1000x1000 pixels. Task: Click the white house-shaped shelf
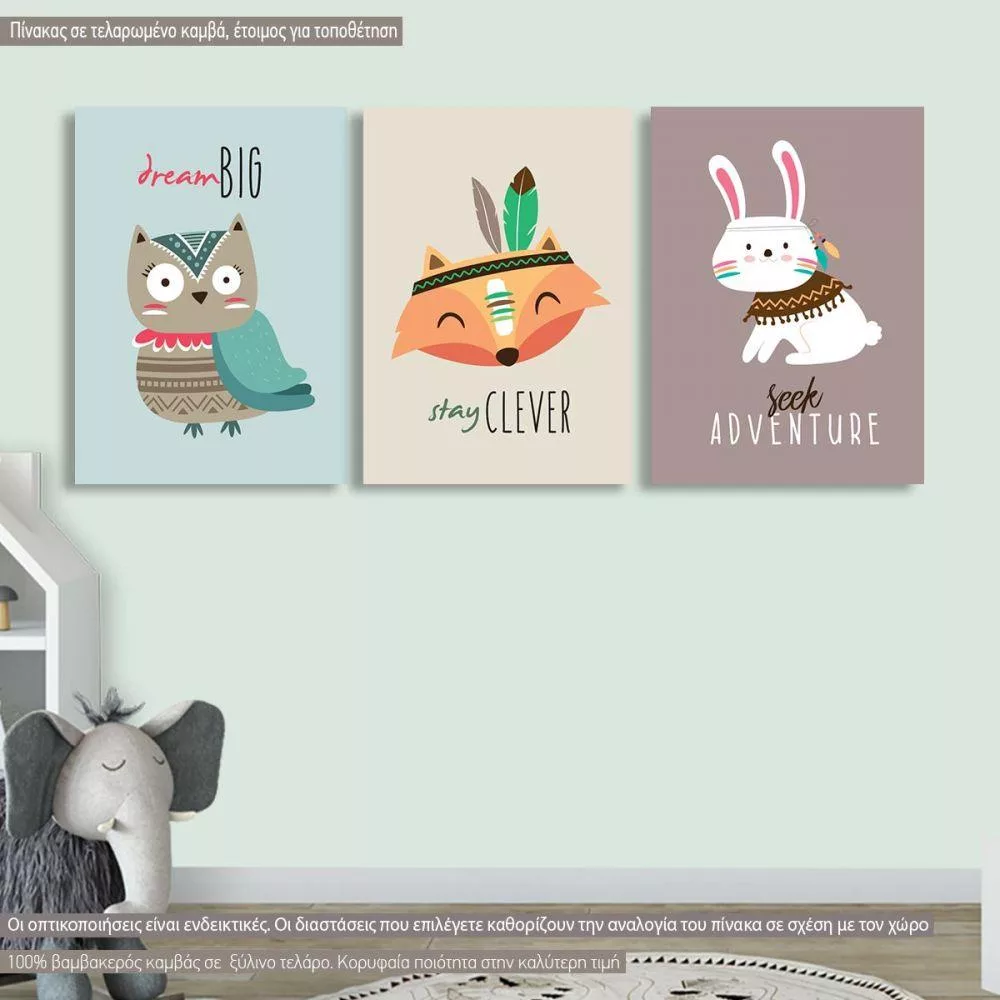tap(40, 600)
